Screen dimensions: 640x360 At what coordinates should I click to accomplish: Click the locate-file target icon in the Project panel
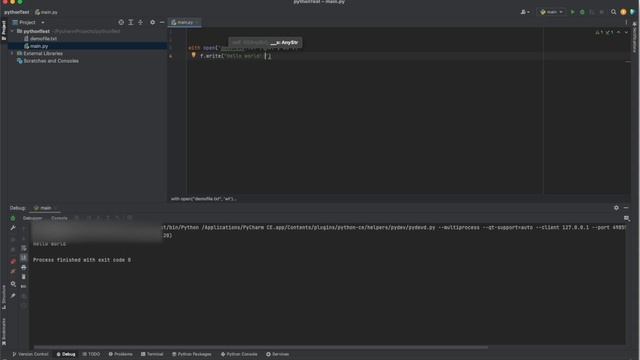pos(121,22)
